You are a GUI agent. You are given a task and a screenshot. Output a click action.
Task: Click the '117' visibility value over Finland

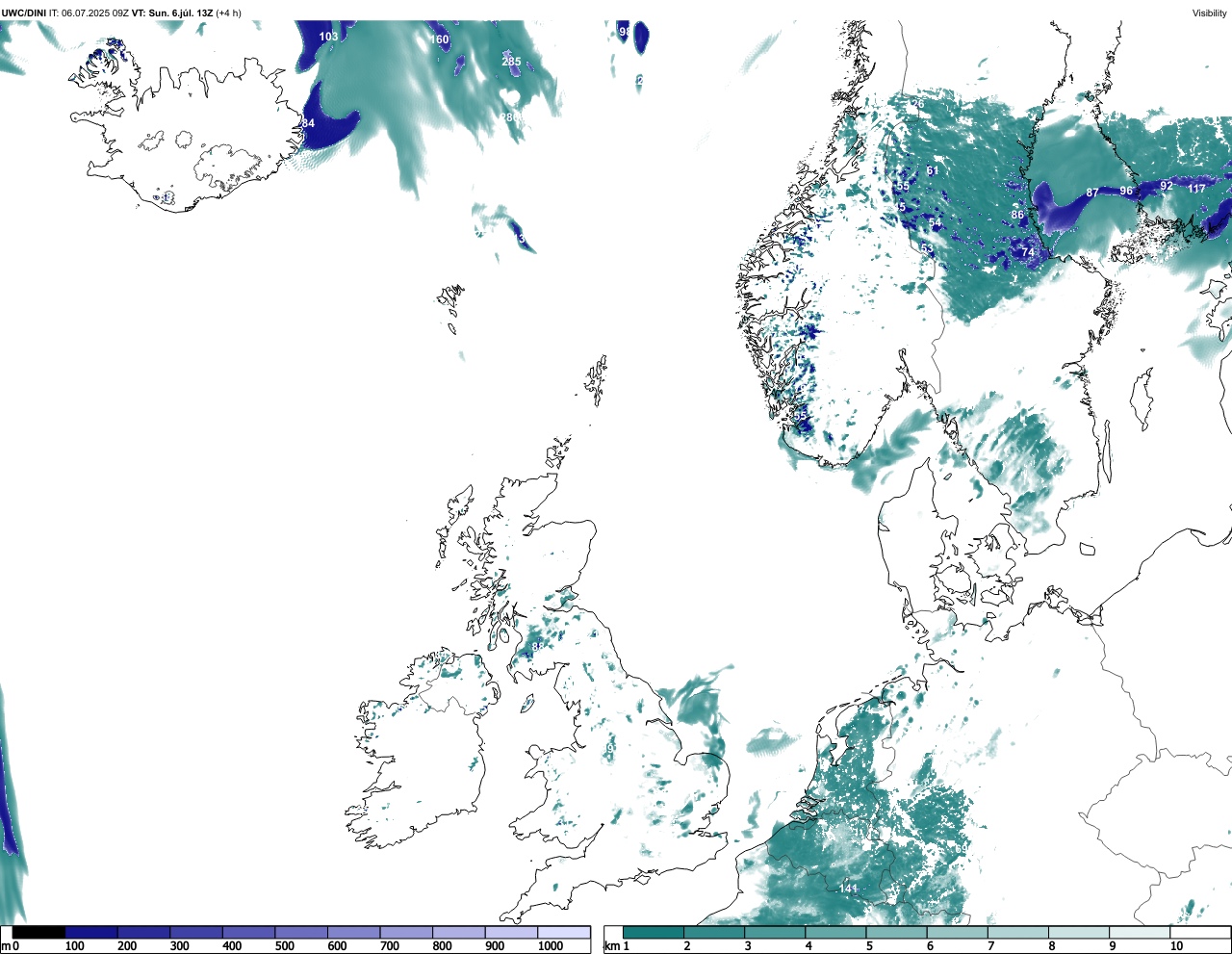[1196, 189]
